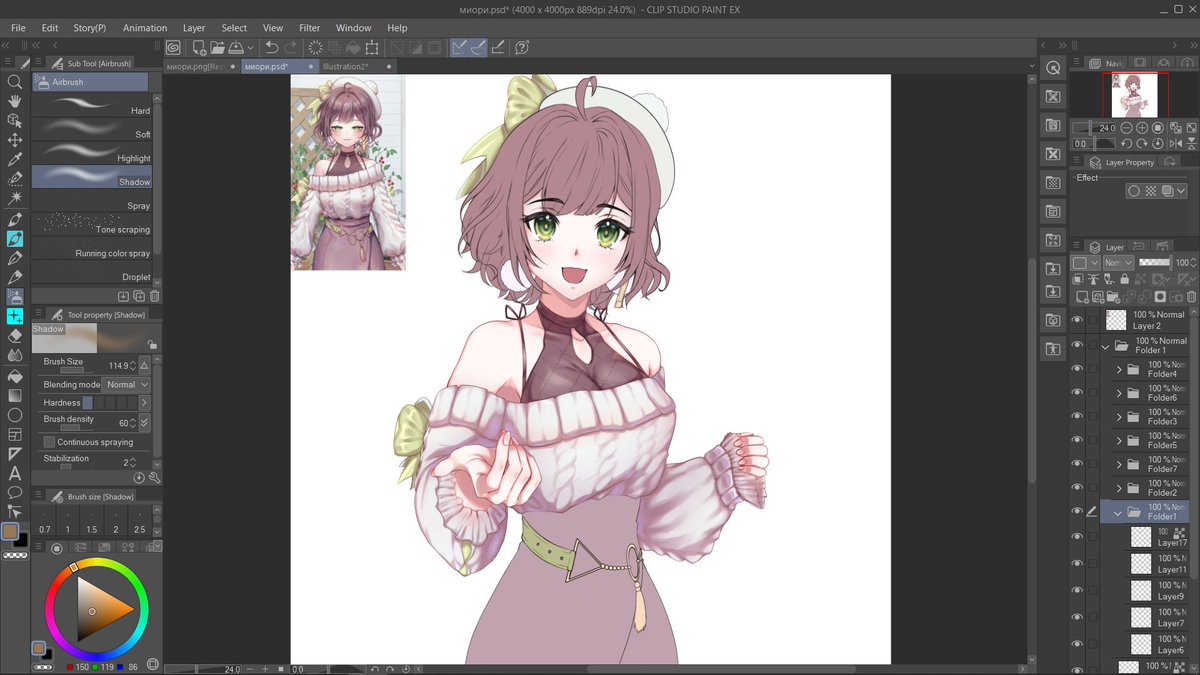1200x675 pixels.
Task: Click zoom out minus icon in Navigator
Action: (x=1127, y=128)
